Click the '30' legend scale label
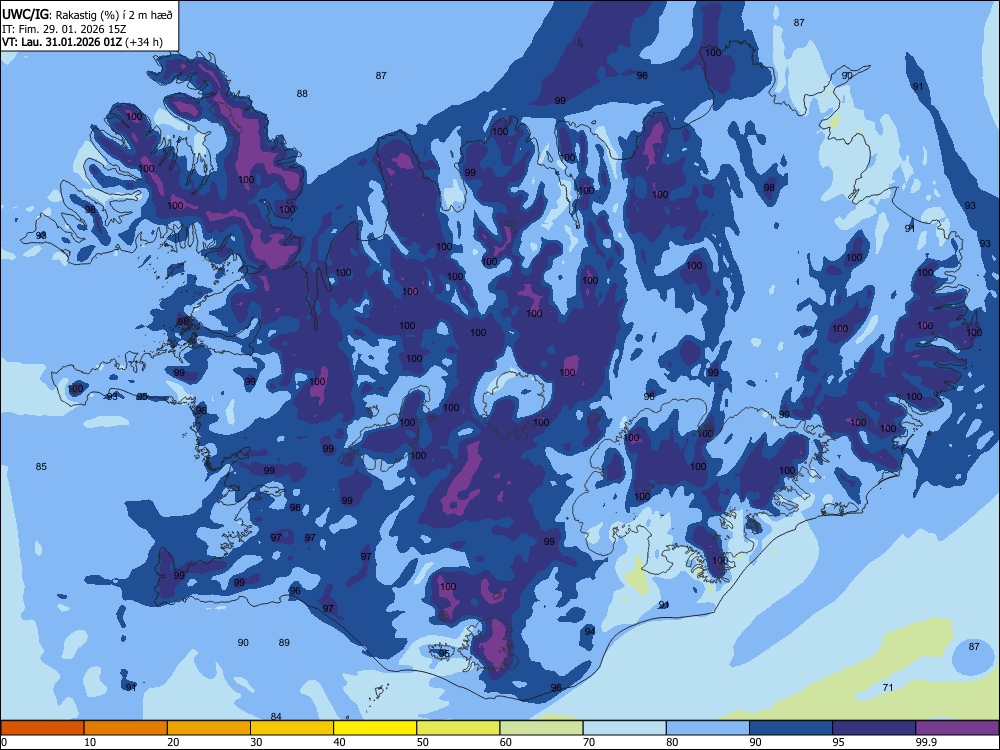The height and width of the screenshot is (750, 1000). [x=256, y=742]
